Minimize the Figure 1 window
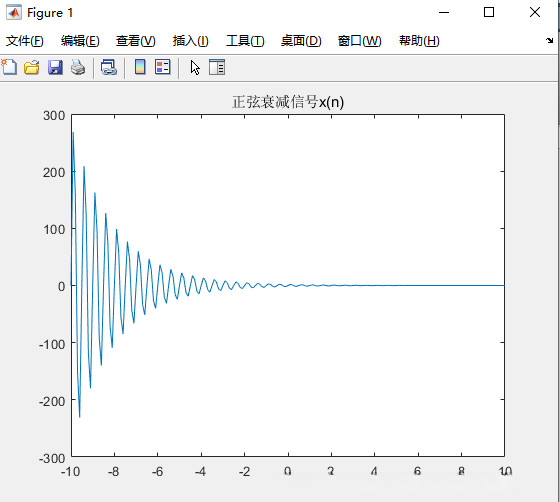The width and height of the screenshot is (560, 502). (444, 12)
